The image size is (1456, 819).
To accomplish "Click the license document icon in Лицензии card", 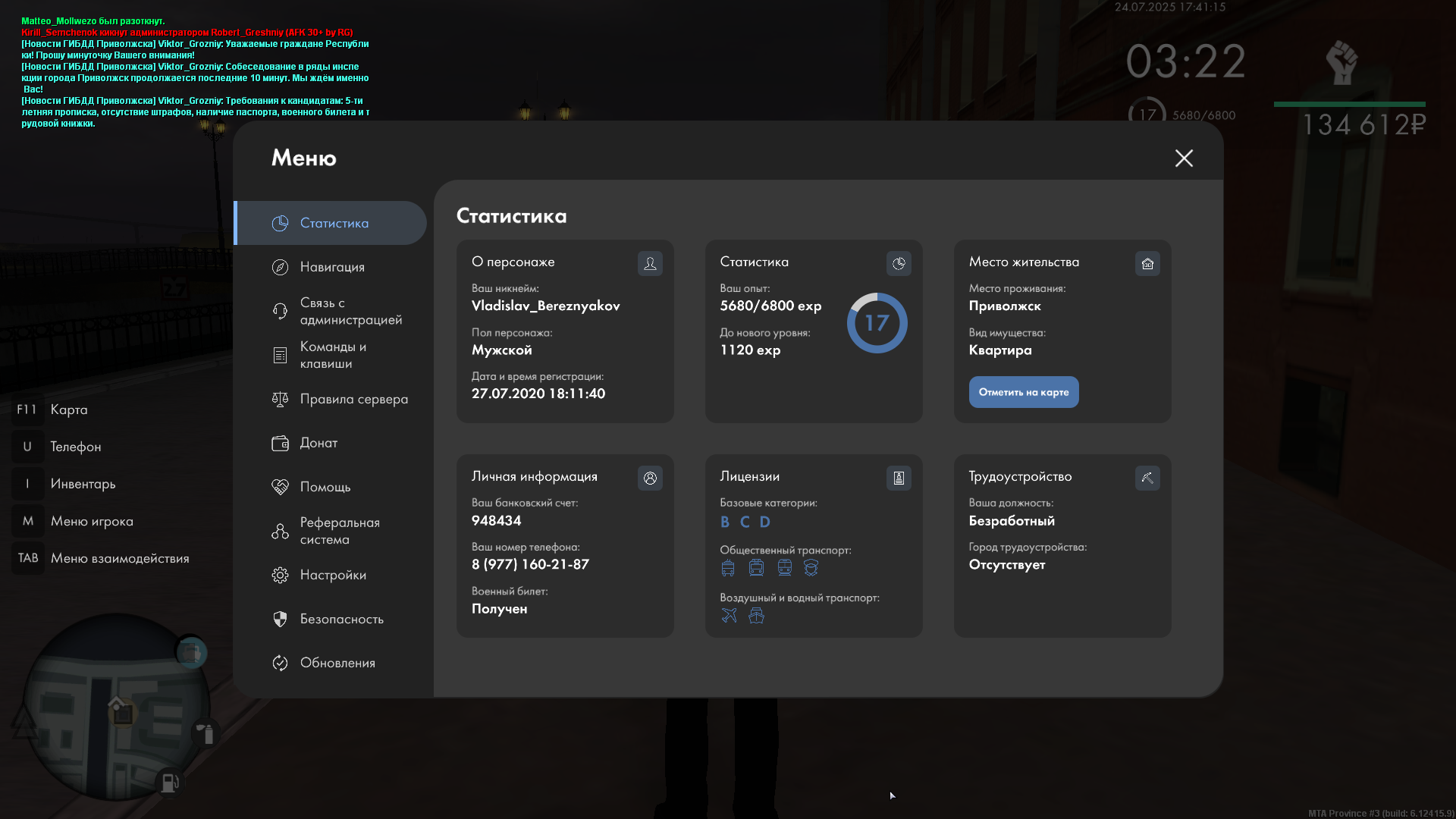I will pos(899,478).
